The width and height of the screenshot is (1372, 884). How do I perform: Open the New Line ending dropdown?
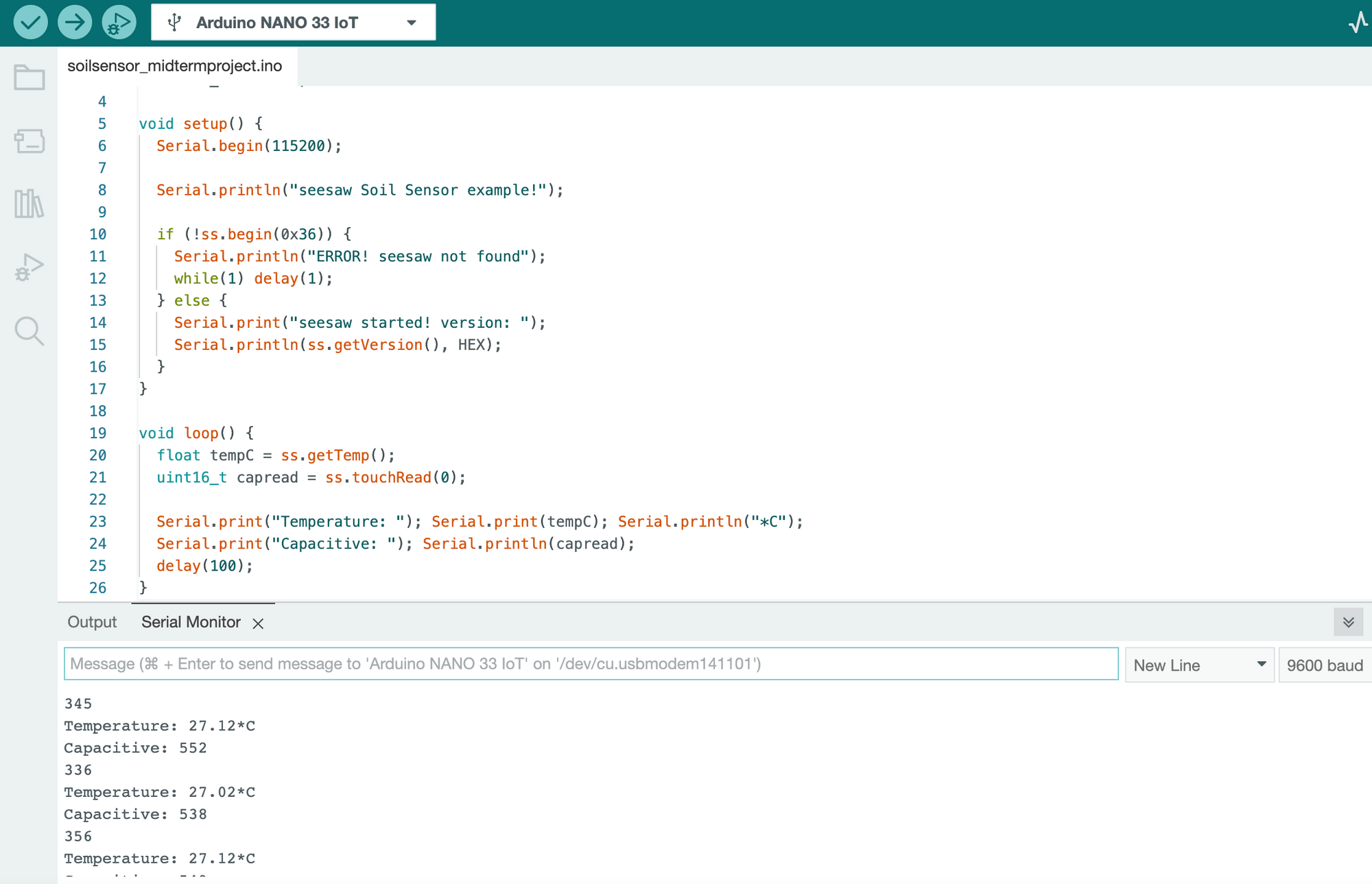pos(1199,665)
